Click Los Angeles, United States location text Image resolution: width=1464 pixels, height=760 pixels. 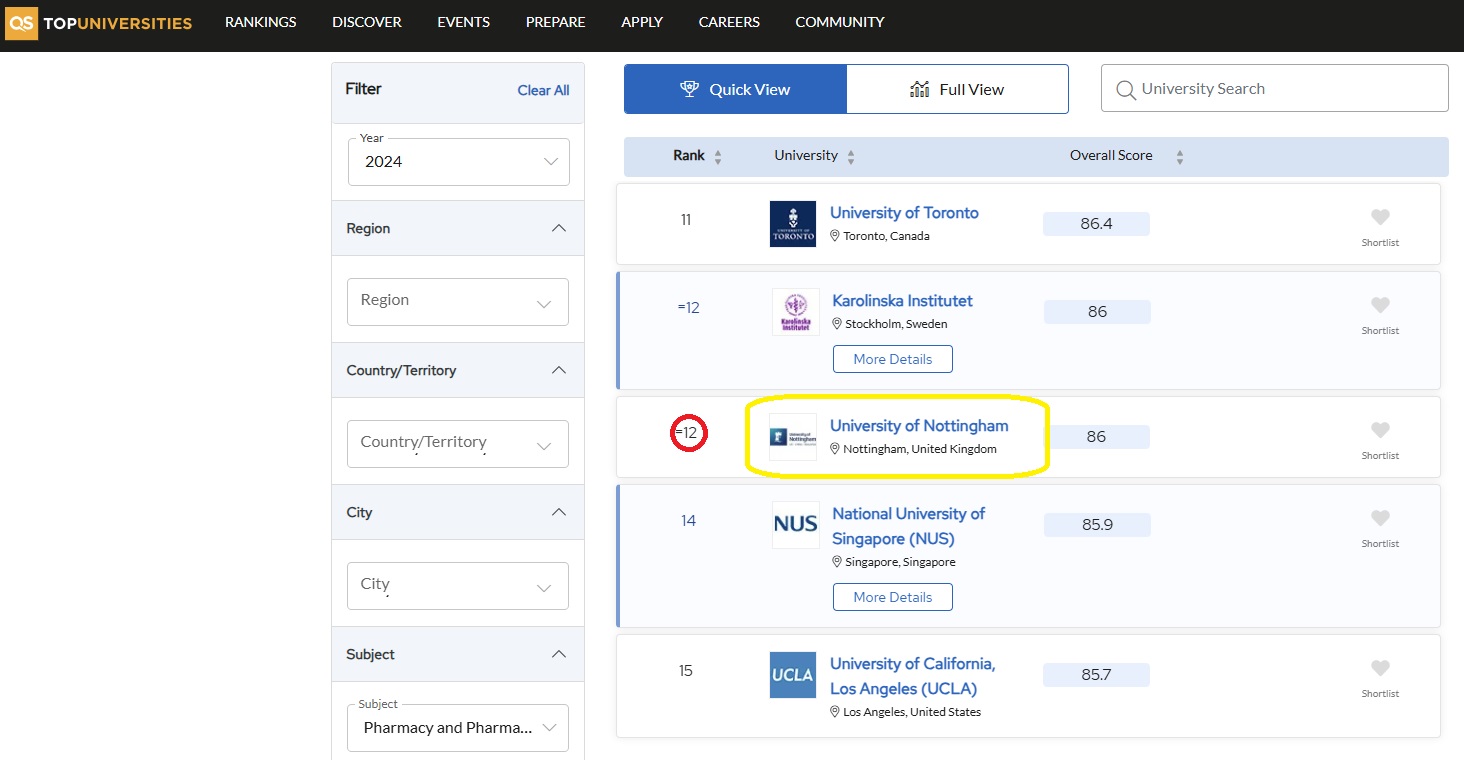(x=912, y=712)
